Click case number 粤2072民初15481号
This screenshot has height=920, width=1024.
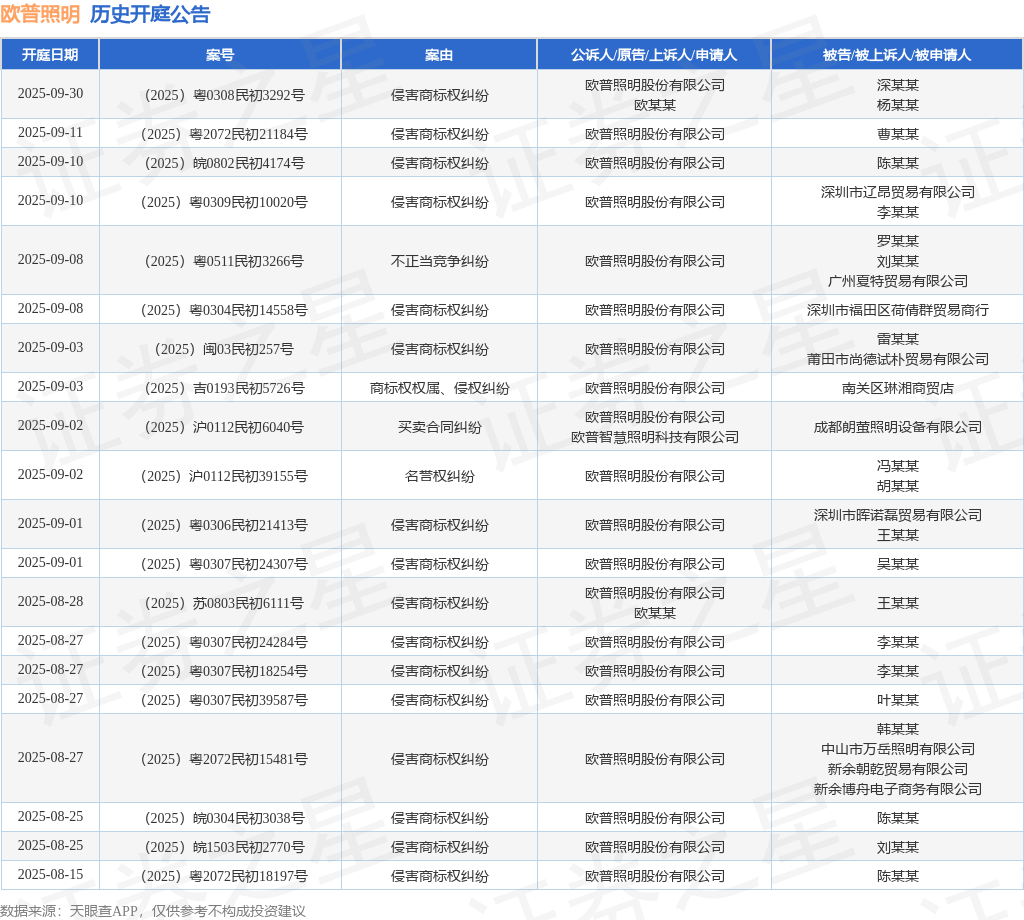click(x=224, y=759)
